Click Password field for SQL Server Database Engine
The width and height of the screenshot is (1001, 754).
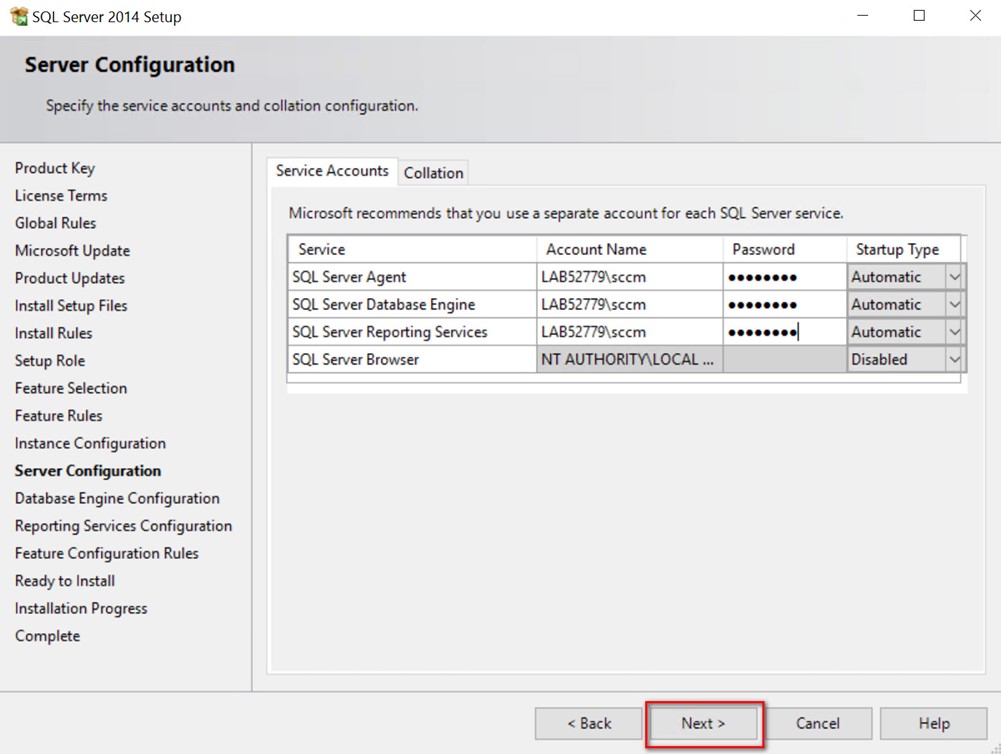pos(785,305)
